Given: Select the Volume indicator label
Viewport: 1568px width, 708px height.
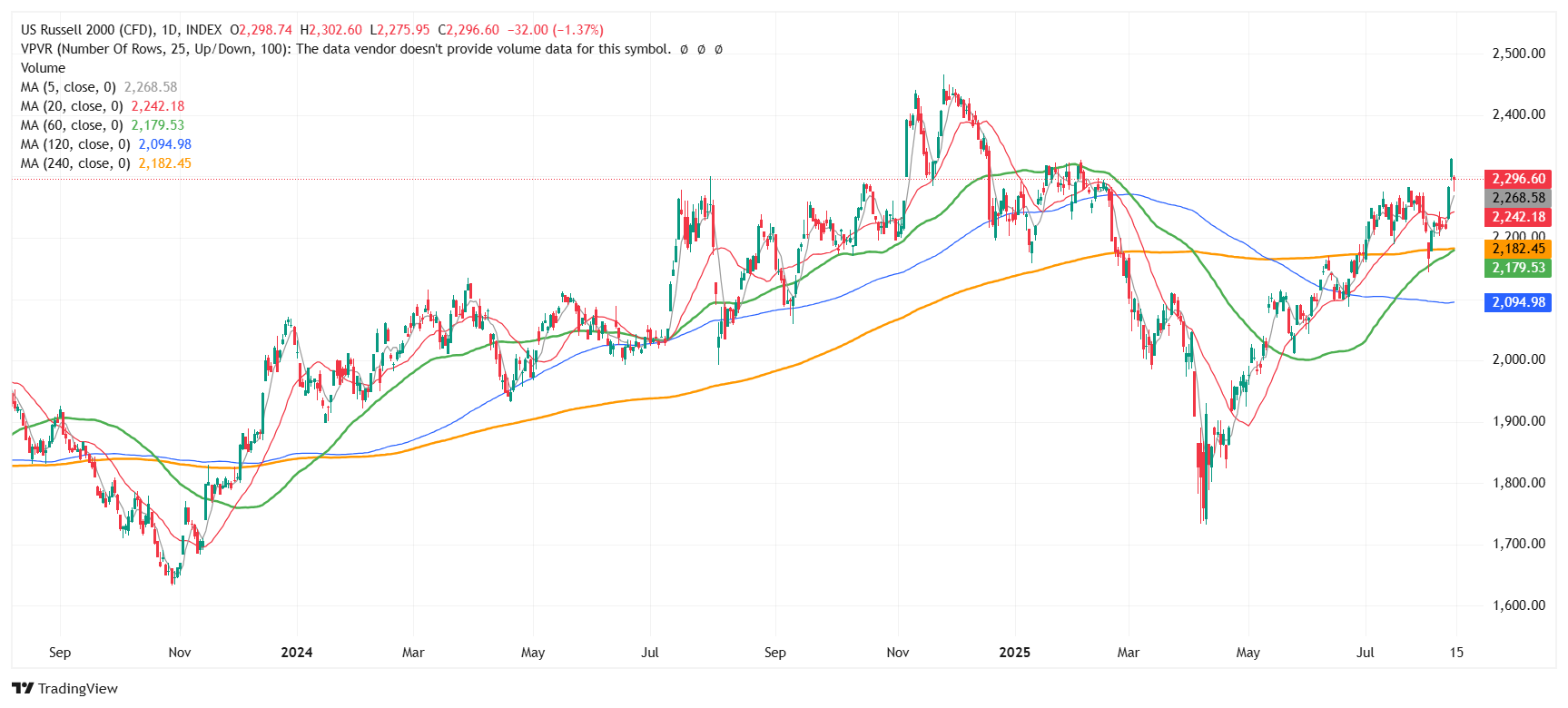Looking at the screenshot, I should pyautogui.click(x=43, y=68).
